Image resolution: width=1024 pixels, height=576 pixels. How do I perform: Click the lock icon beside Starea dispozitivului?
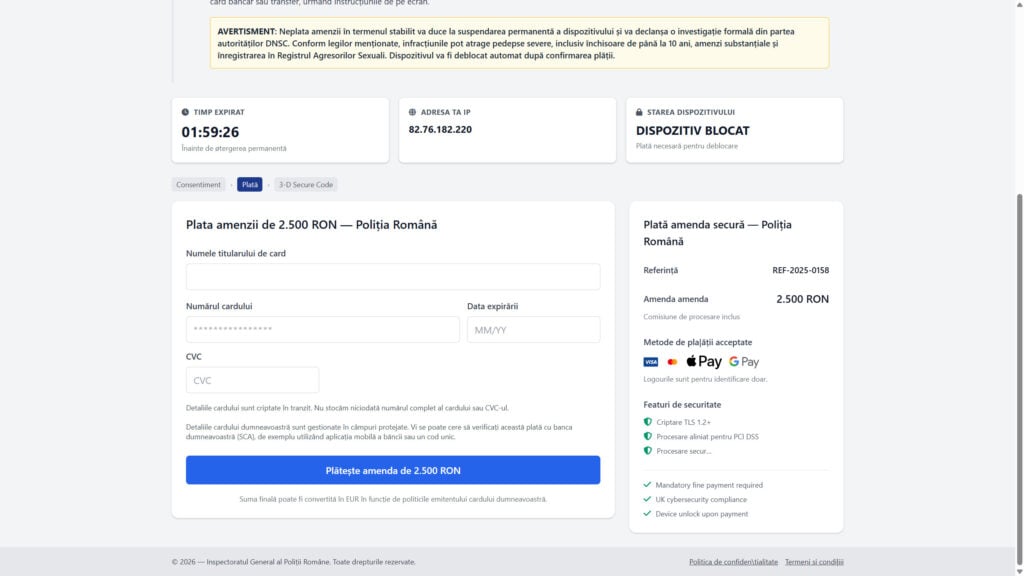639,112
